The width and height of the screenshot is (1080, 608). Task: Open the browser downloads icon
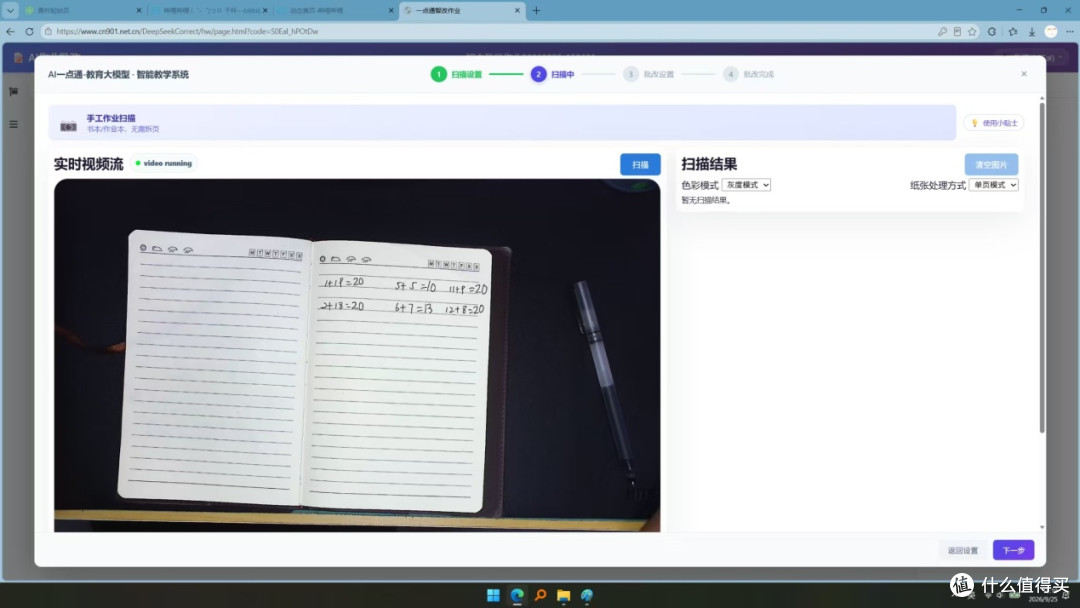click(x=1032, y=32)
